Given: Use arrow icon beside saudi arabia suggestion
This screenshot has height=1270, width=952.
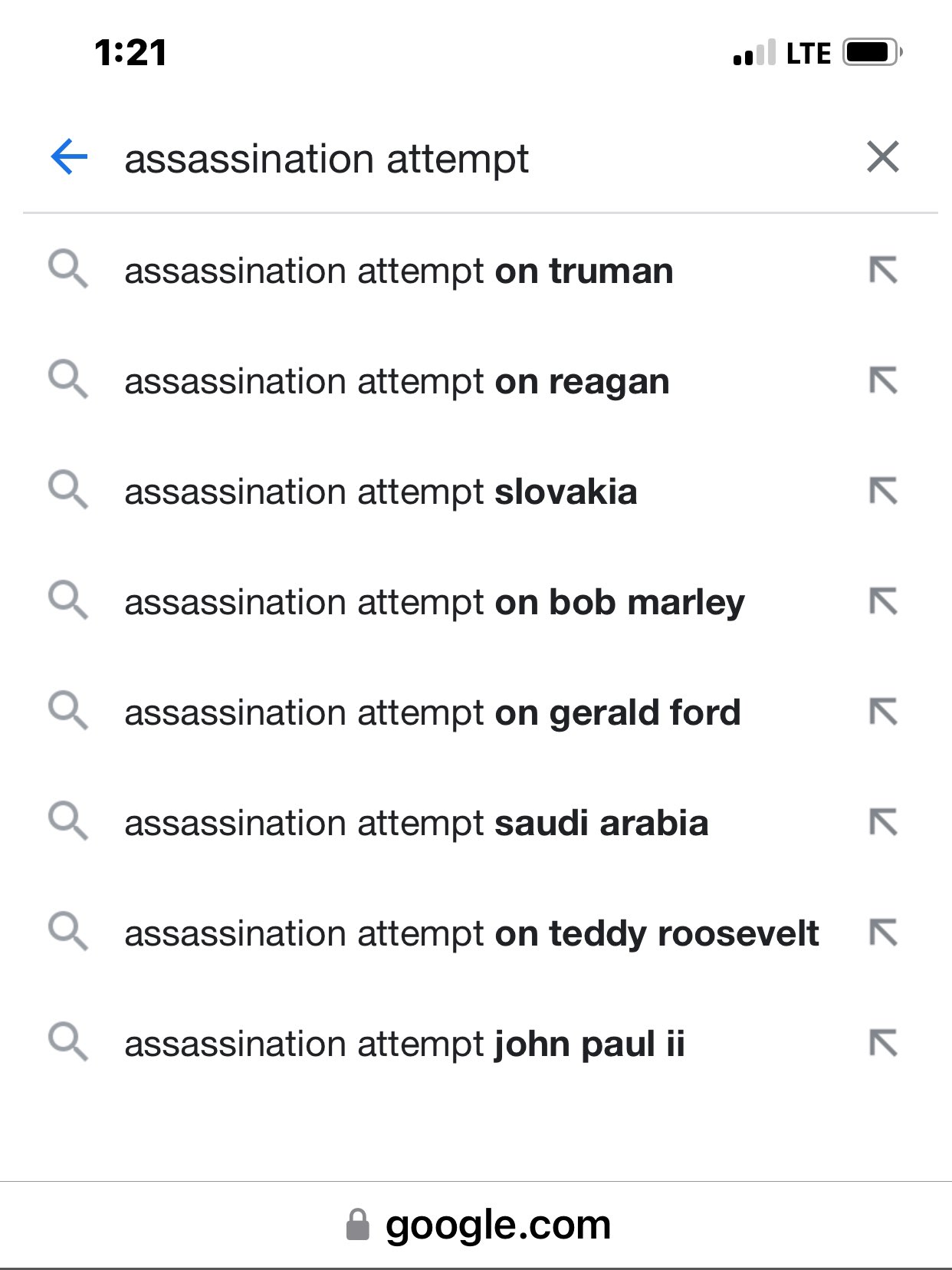Looking at the screenshot, I should click(x=883, y=823).
